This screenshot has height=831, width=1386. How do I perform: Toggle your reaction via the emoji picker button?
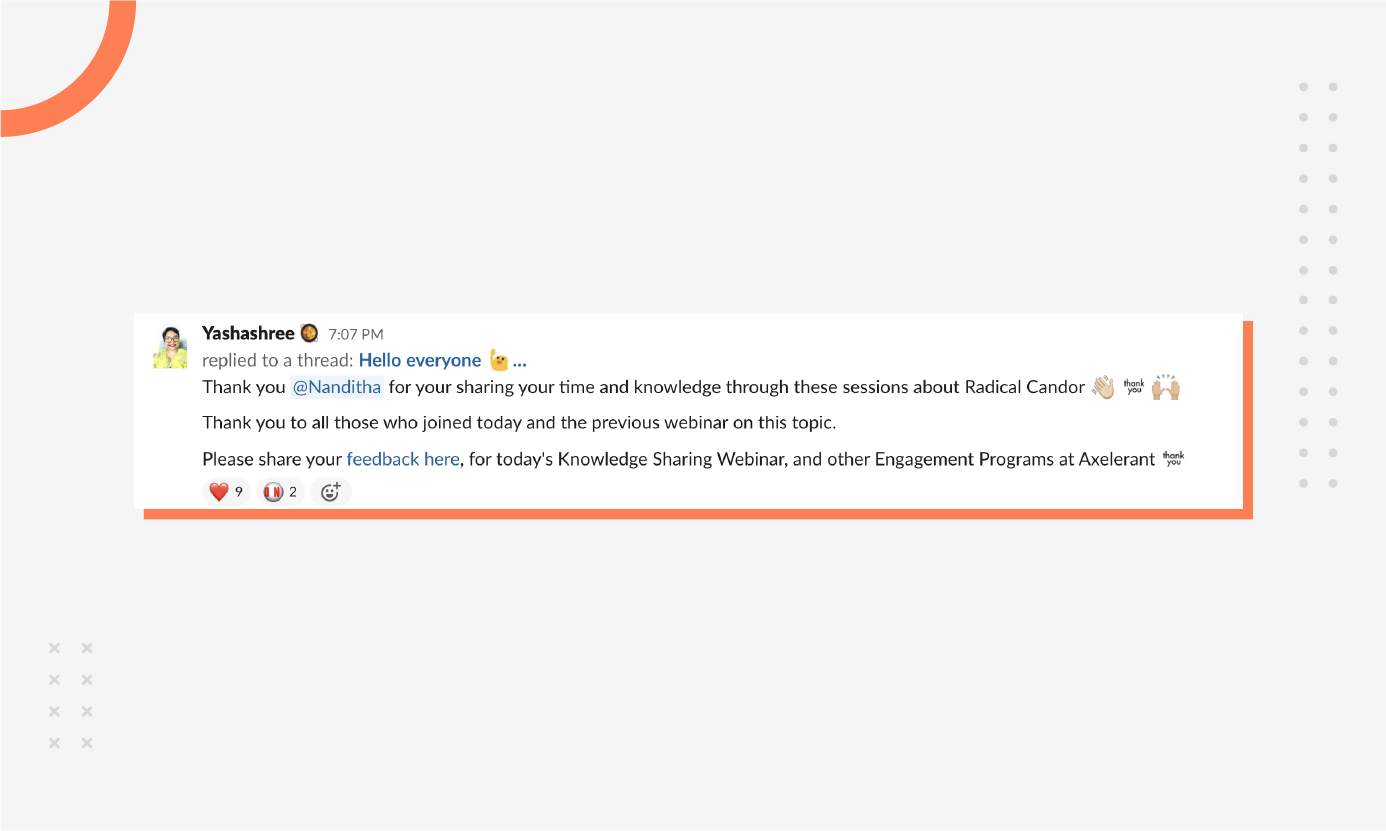pos(331,491)
